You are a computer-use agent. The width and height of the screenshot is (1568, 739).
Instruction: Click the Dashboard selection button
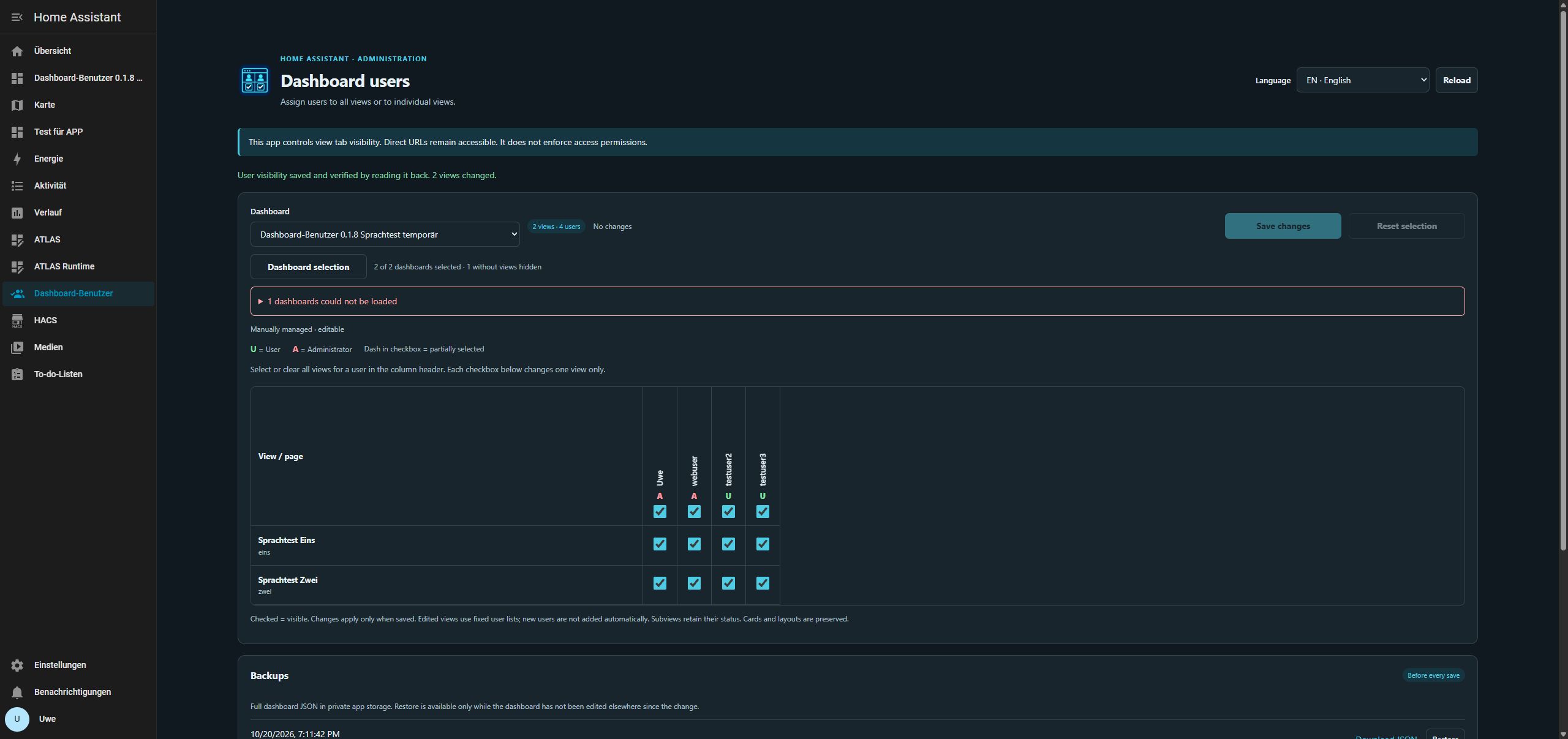coord(308,267)
